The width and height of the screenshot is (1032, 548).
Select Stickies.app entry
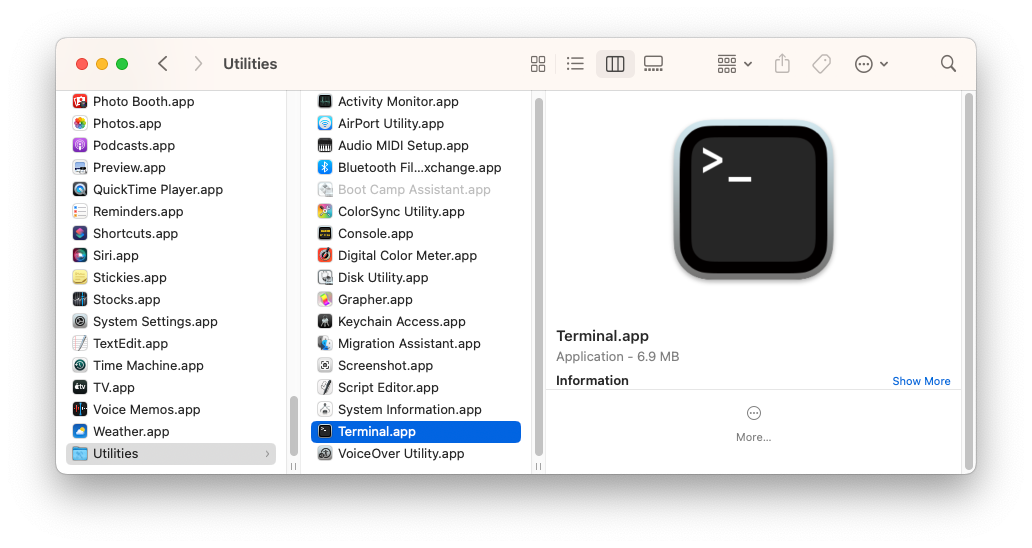click(x=130, y=278)
